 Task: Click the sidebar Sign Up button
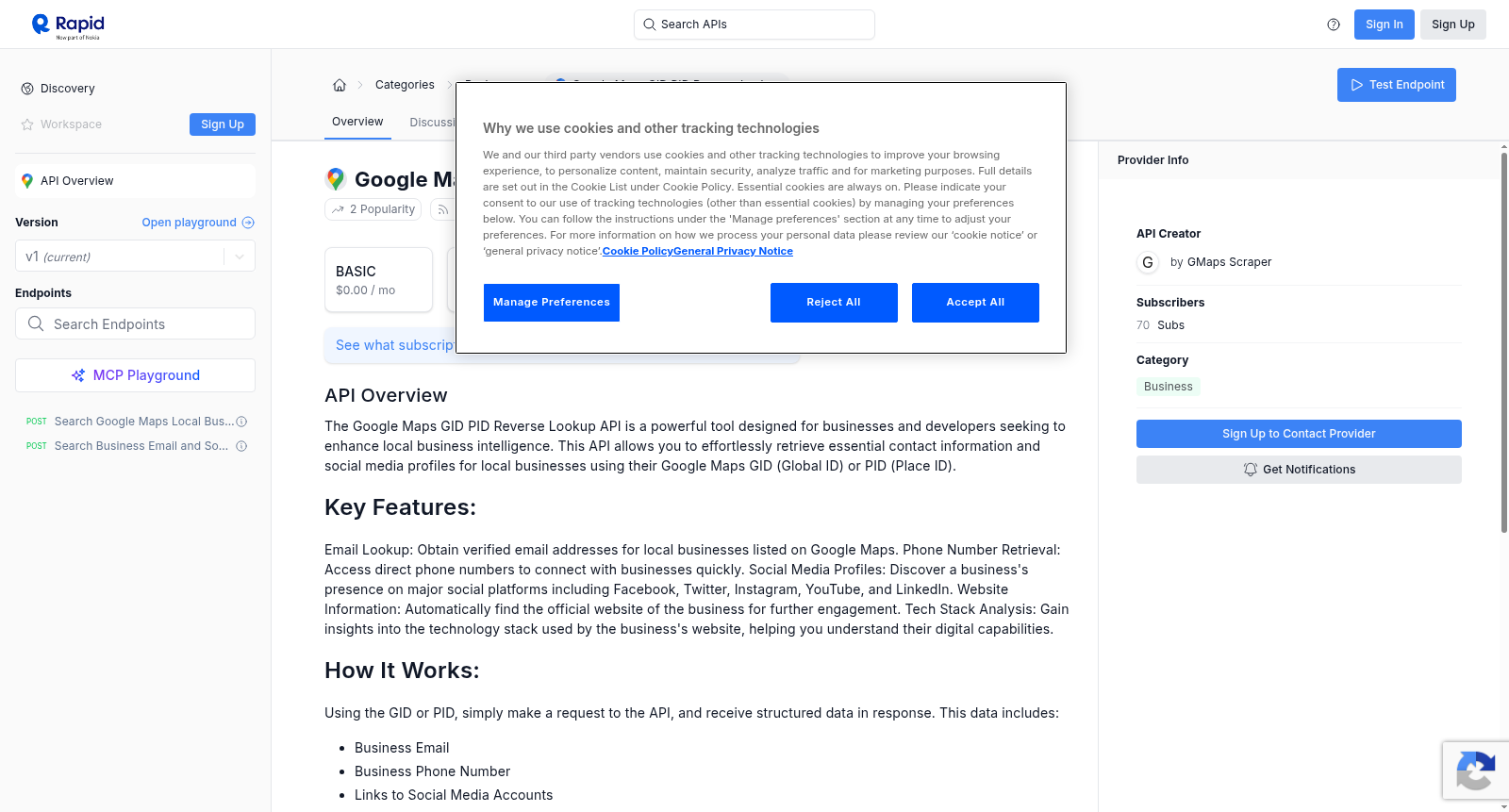click(x=223, y=124)
